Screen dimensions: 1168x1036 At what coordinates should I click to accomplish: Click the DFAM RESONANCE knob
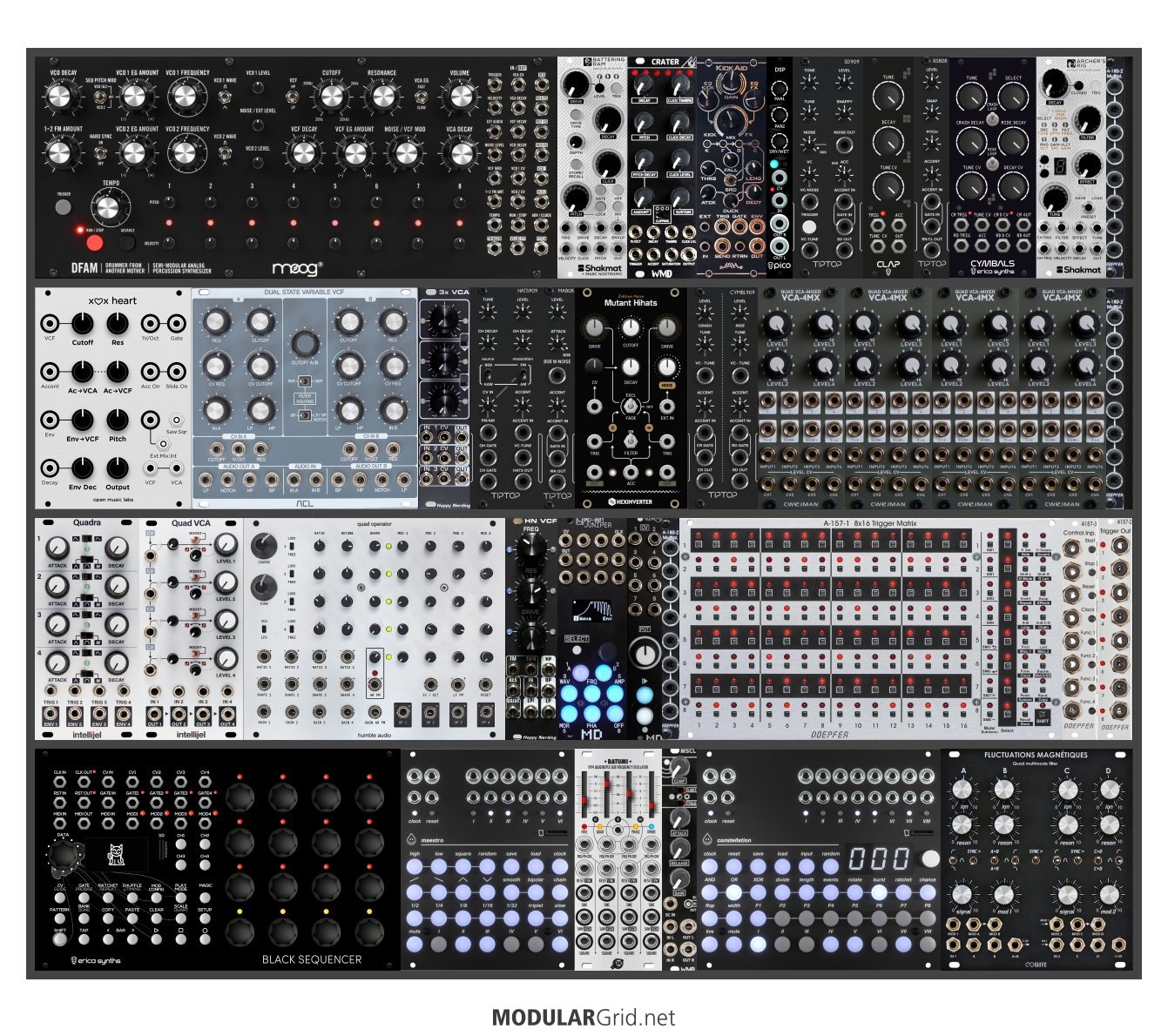pos(382,97)
